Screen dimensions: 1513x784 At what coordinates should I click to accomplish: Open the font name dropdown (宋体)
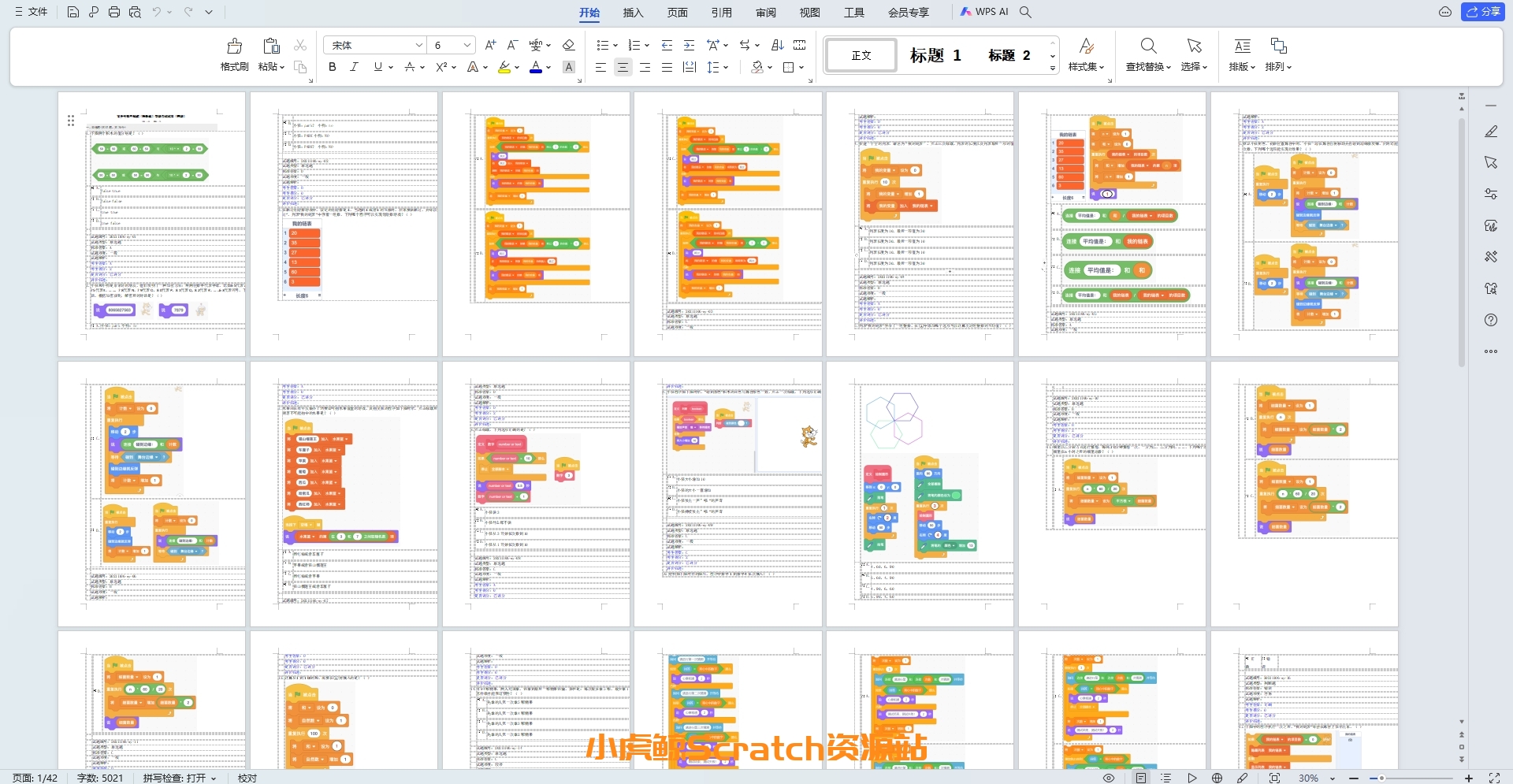419,45
